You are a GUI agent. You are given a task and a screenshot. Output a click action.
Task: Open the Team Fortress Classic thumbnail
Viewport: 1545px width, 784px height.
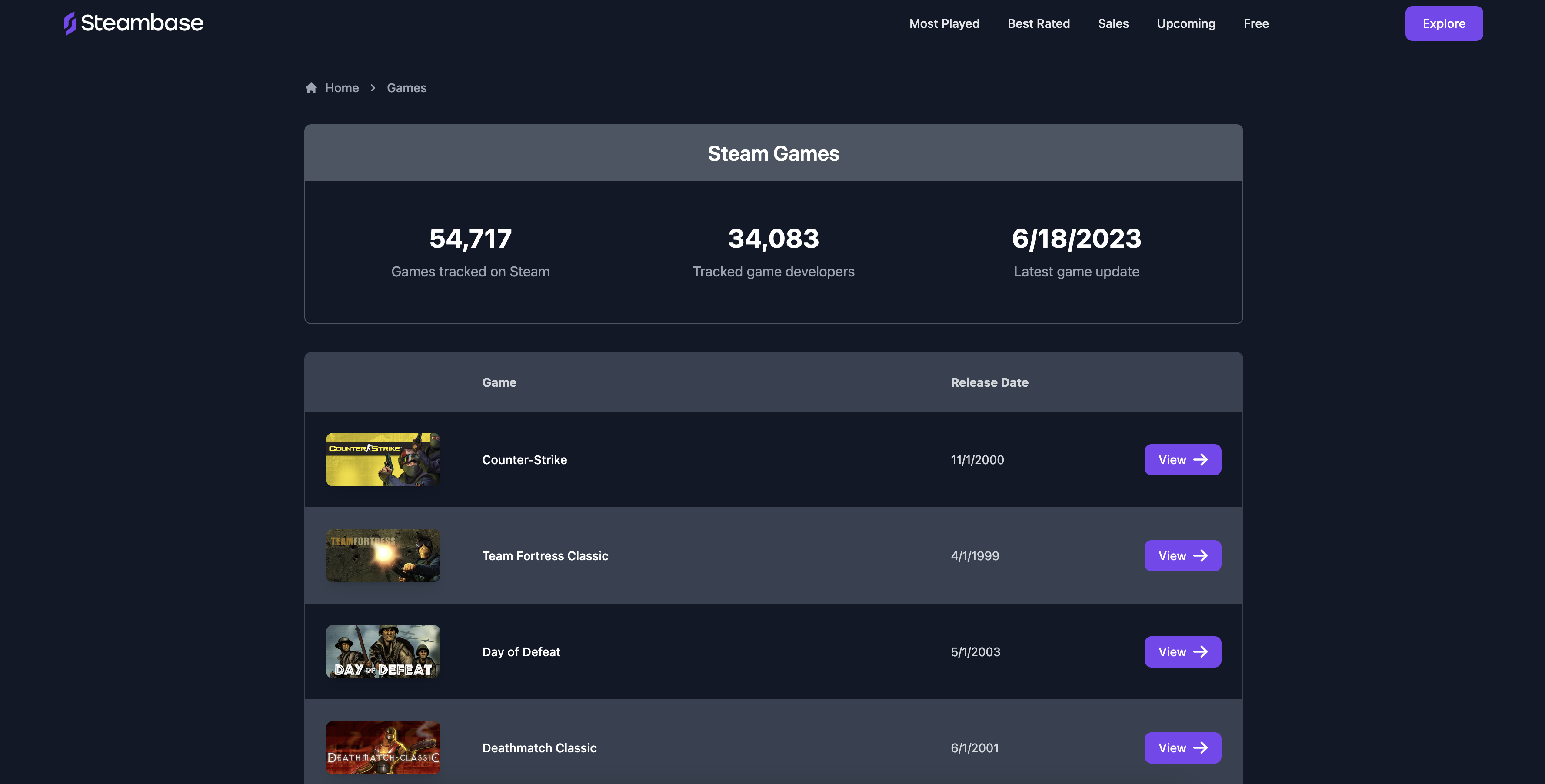tap(383, 556)
